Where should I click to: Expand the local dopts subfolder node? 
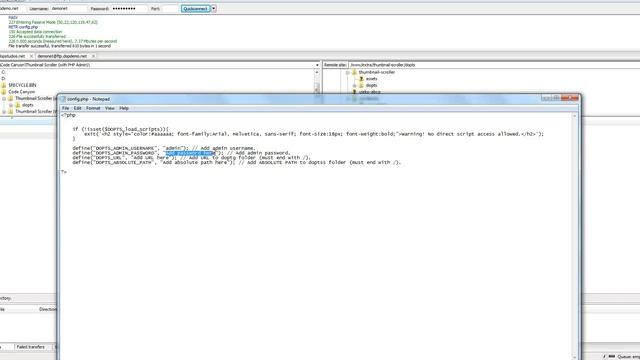coord(11,105)
